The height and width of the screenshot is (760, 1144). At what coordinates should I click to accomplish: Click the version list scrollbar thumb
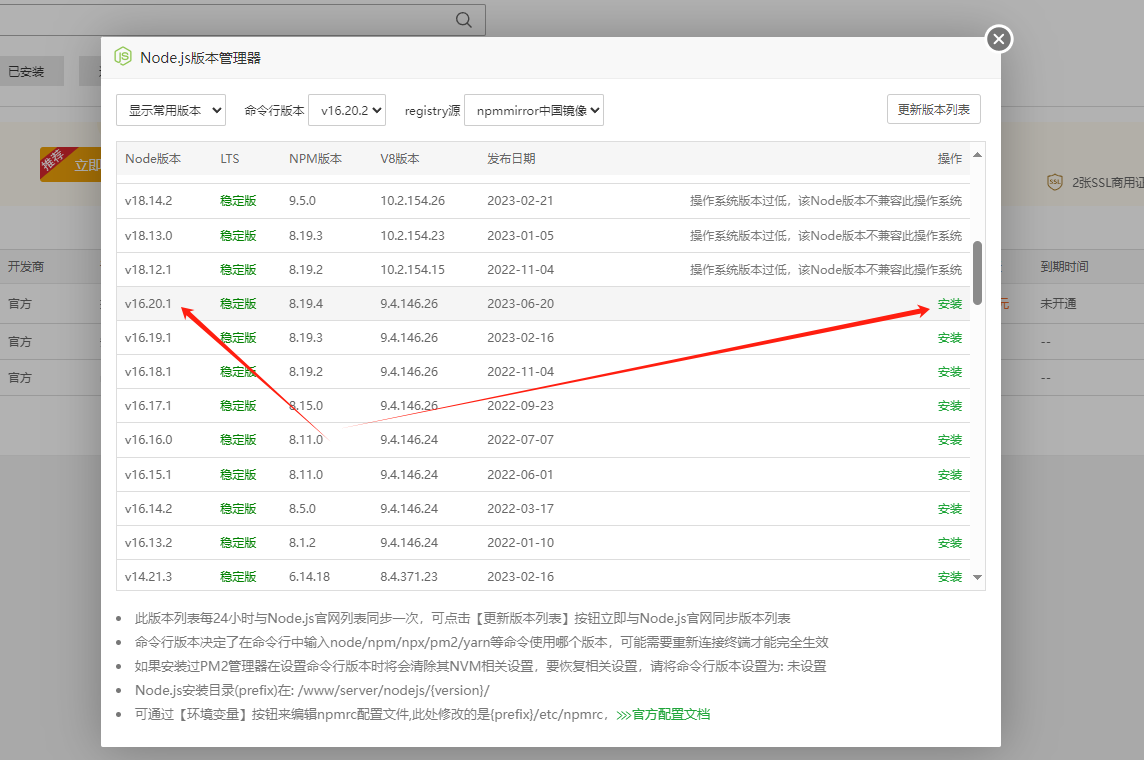coord(978,272)
